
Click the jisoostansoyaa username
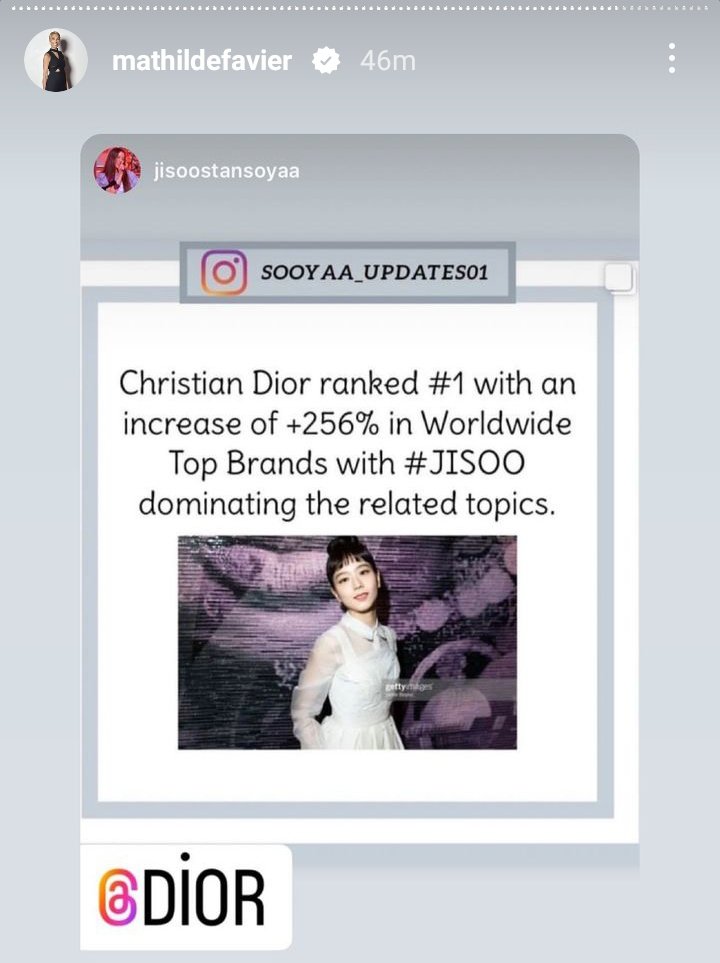pyautogui.click(x=227, y=171)
